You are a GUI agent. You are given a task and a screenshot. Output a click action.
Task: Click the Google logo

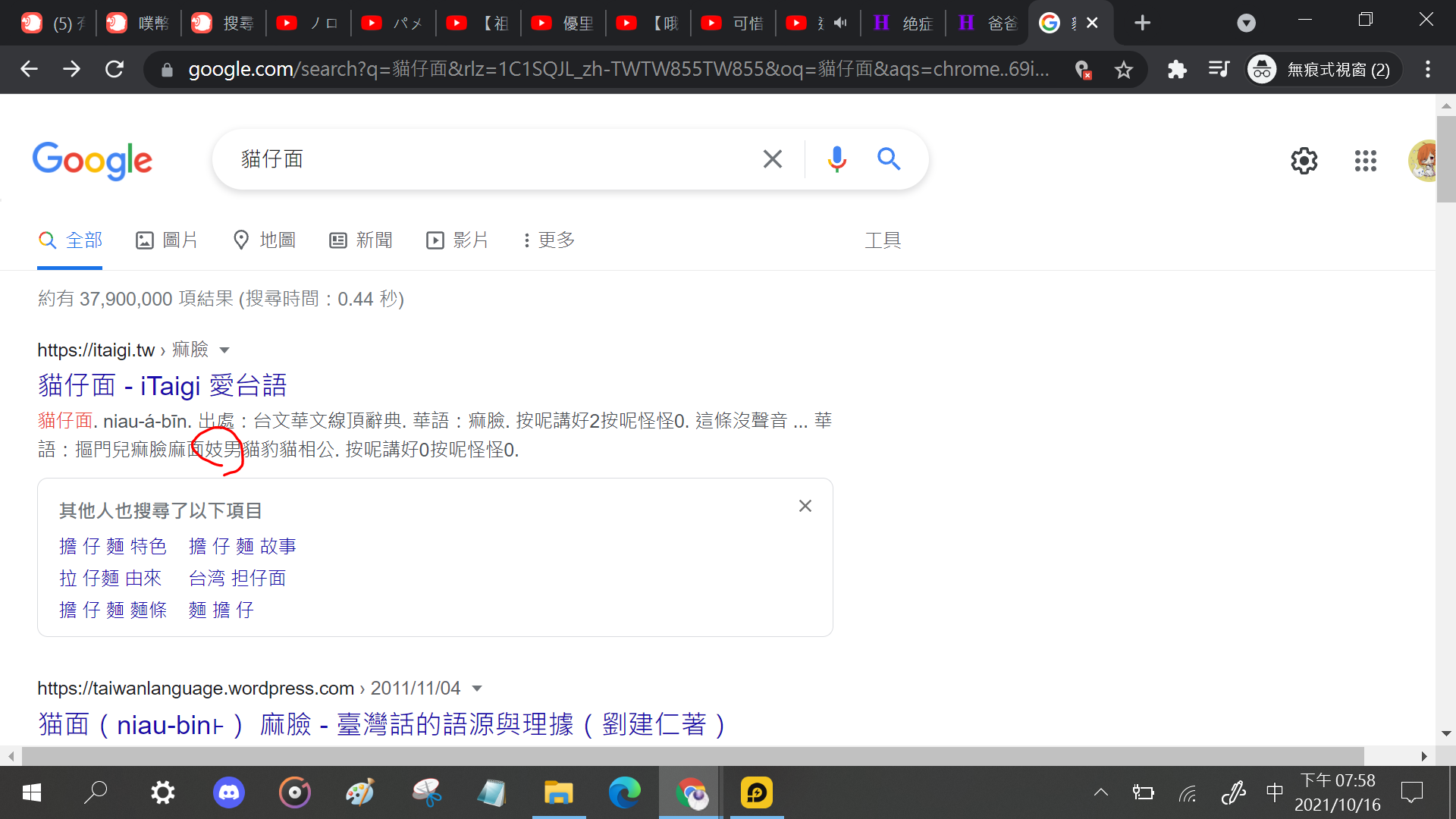pos(93,161)
